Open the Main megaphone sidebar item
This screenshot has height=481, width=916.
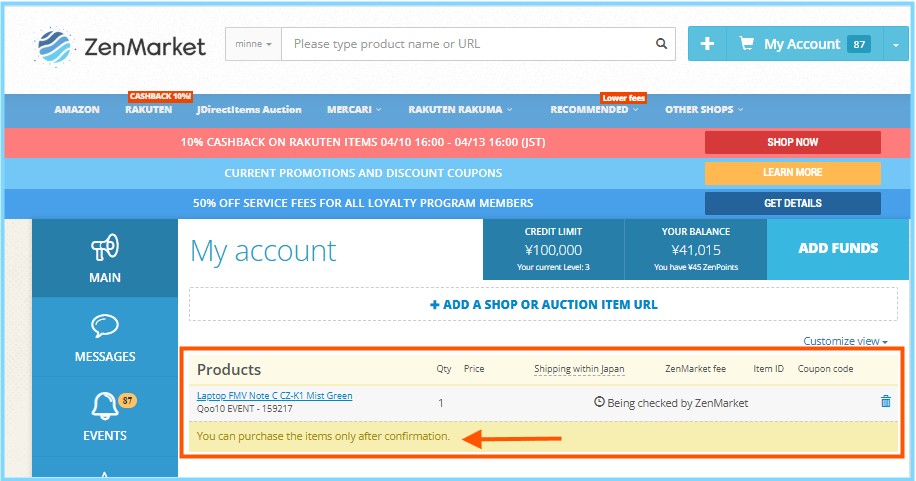[105, 258]
